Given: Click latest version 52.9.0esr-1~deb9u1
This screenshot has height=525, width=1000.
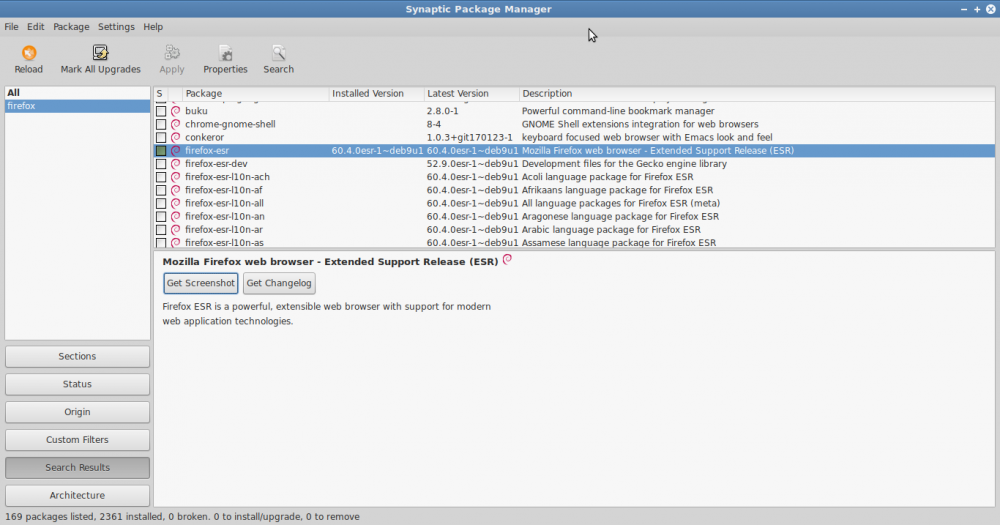Looking at the screenshot, I should click(473, 164).
